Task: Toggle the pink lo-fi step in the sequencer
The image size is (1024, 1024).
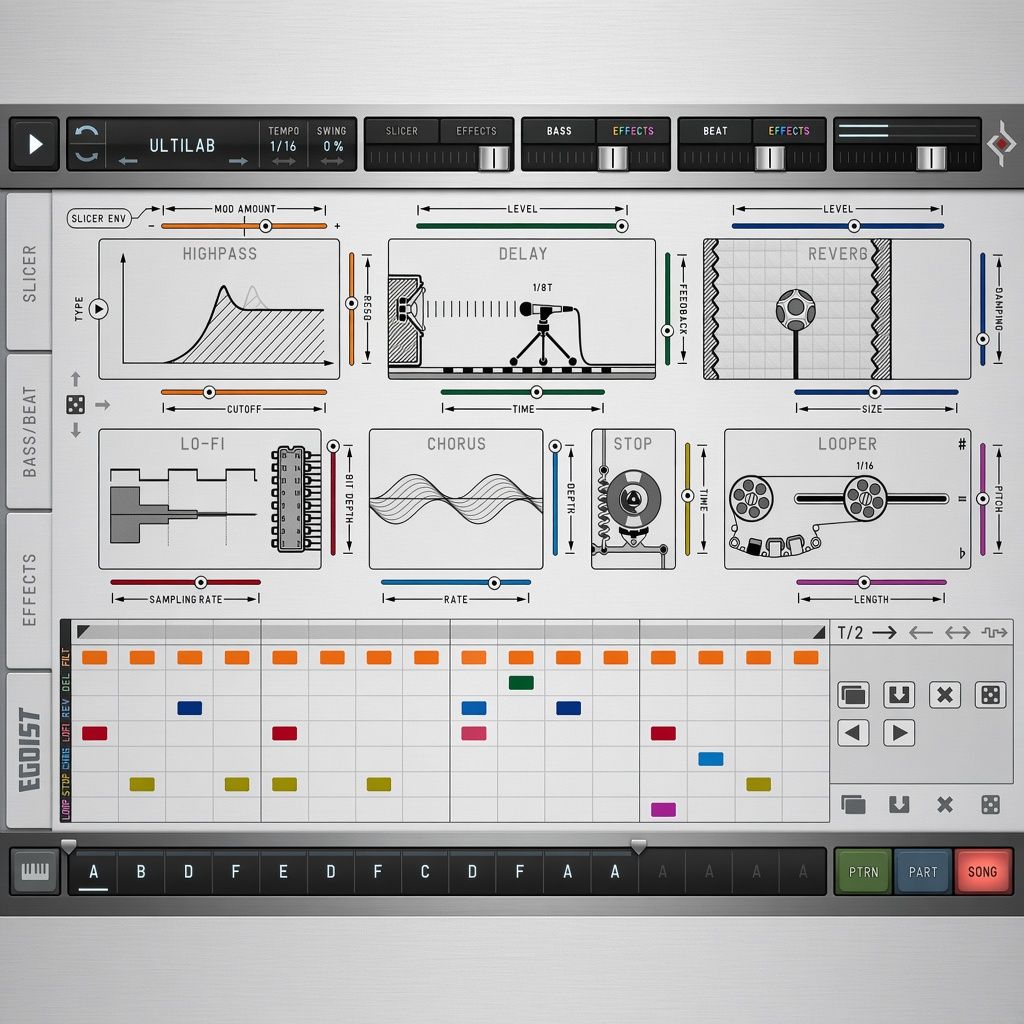Action: pos(473,733)
